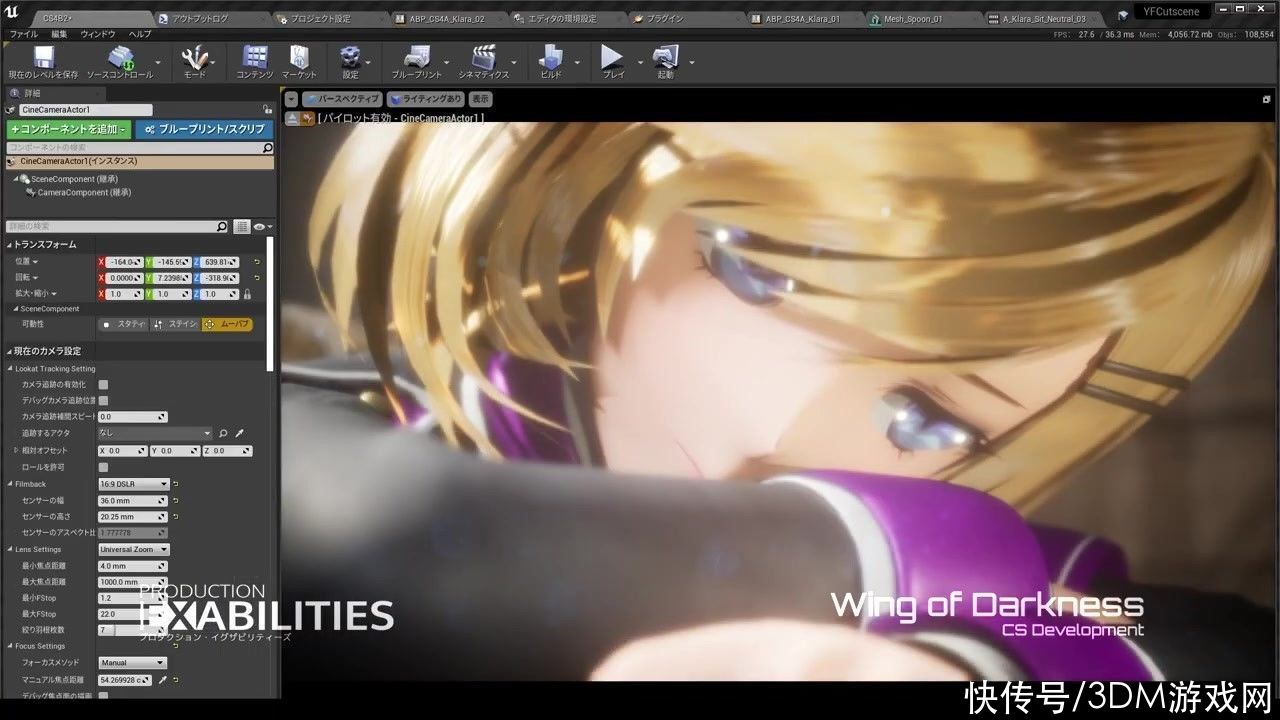Image resolution: width=1280 pixels, height=720 pixels.
Task: Collapse the トランスフォーム section
Action: 10,244
